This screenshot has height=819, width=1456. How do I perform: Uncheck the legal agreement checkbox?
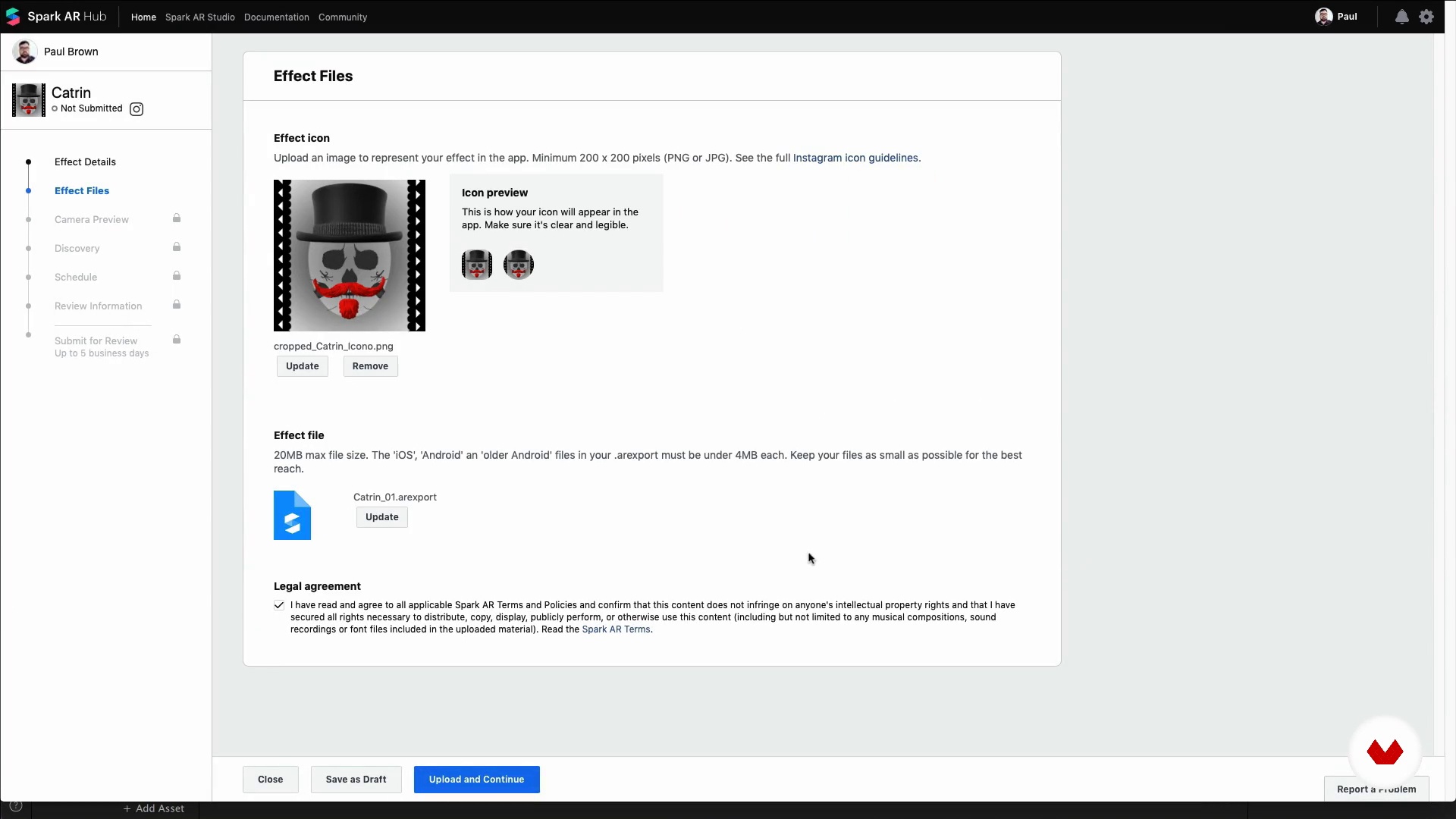[279, 605]
